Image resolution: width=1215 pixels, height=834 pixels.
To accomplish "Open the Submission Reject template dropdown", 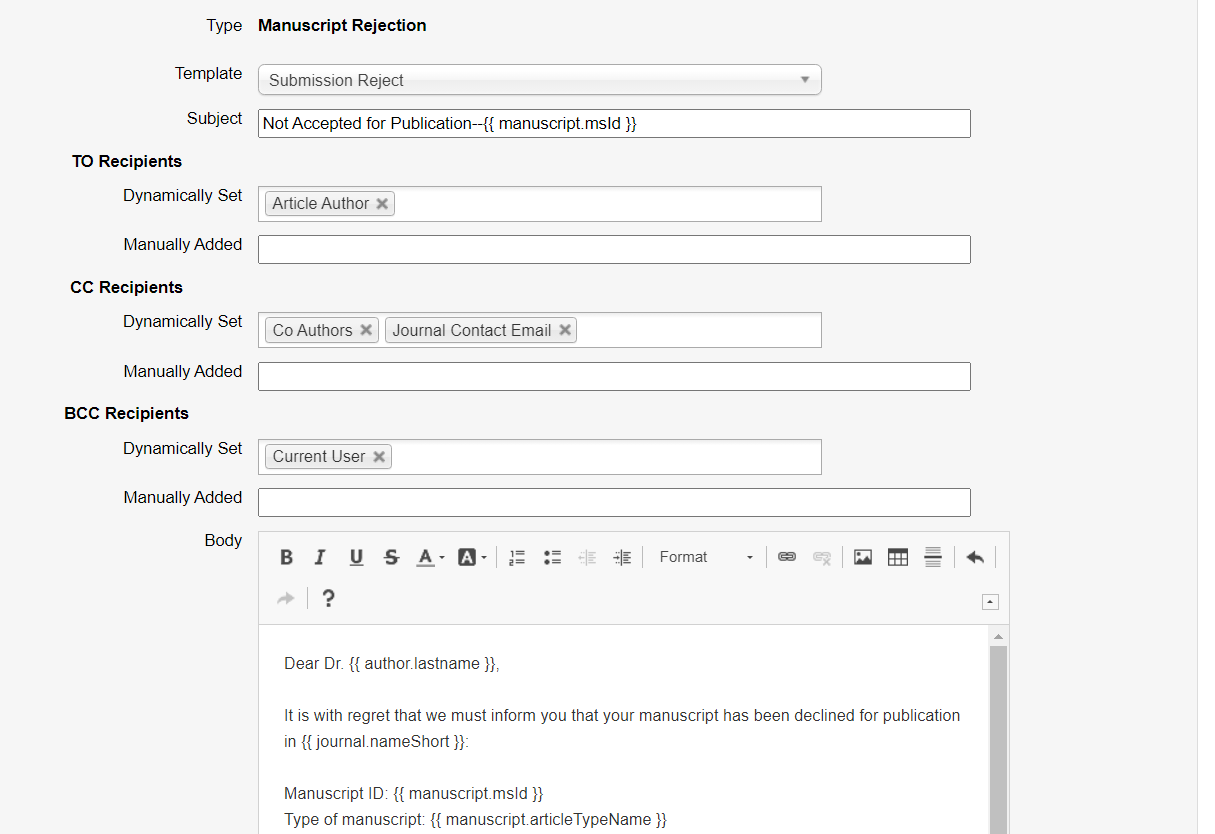I will tap(539, 80).
